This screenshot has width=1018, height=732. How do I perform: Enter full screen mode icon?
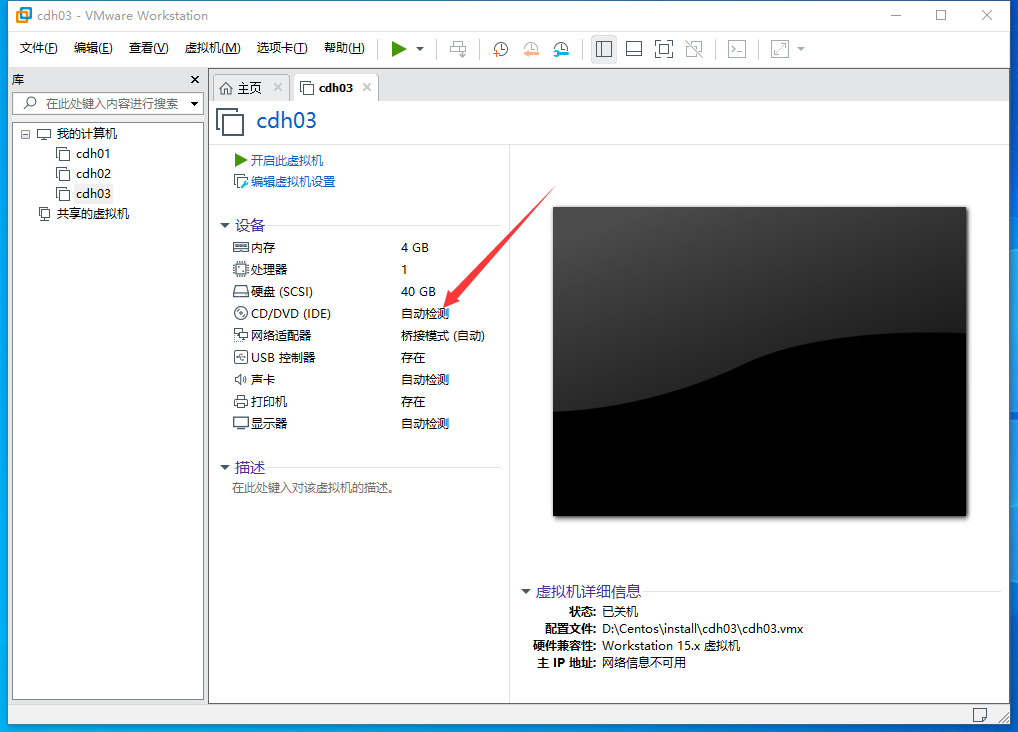coord(664,49)
